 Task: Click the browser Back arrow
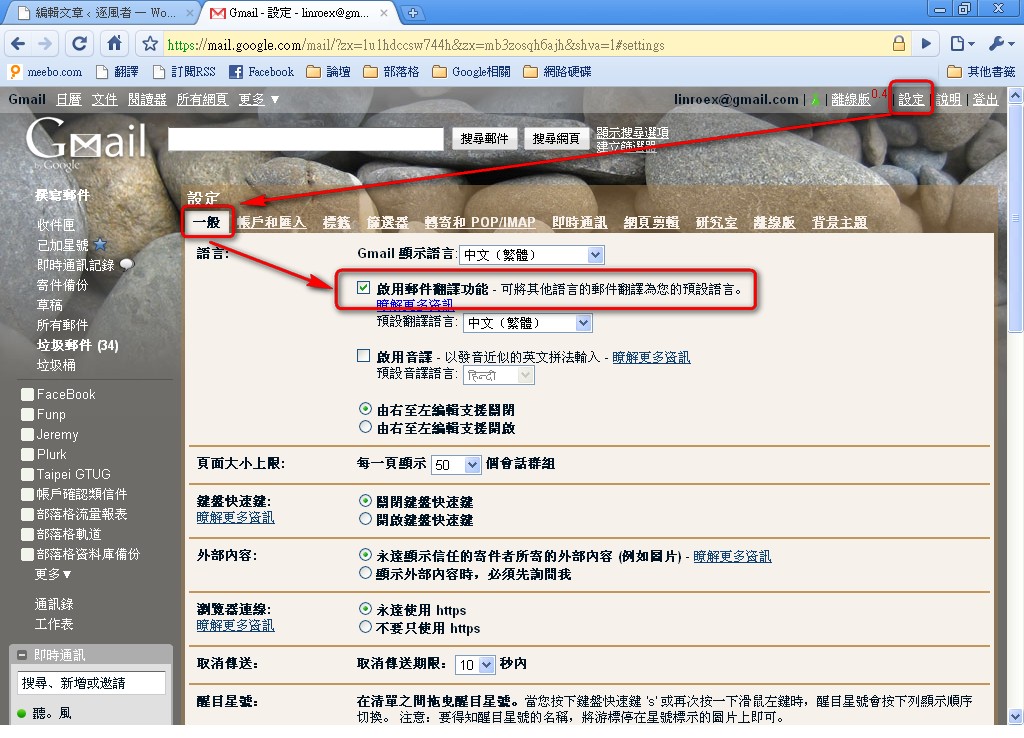tap(18, 44)
